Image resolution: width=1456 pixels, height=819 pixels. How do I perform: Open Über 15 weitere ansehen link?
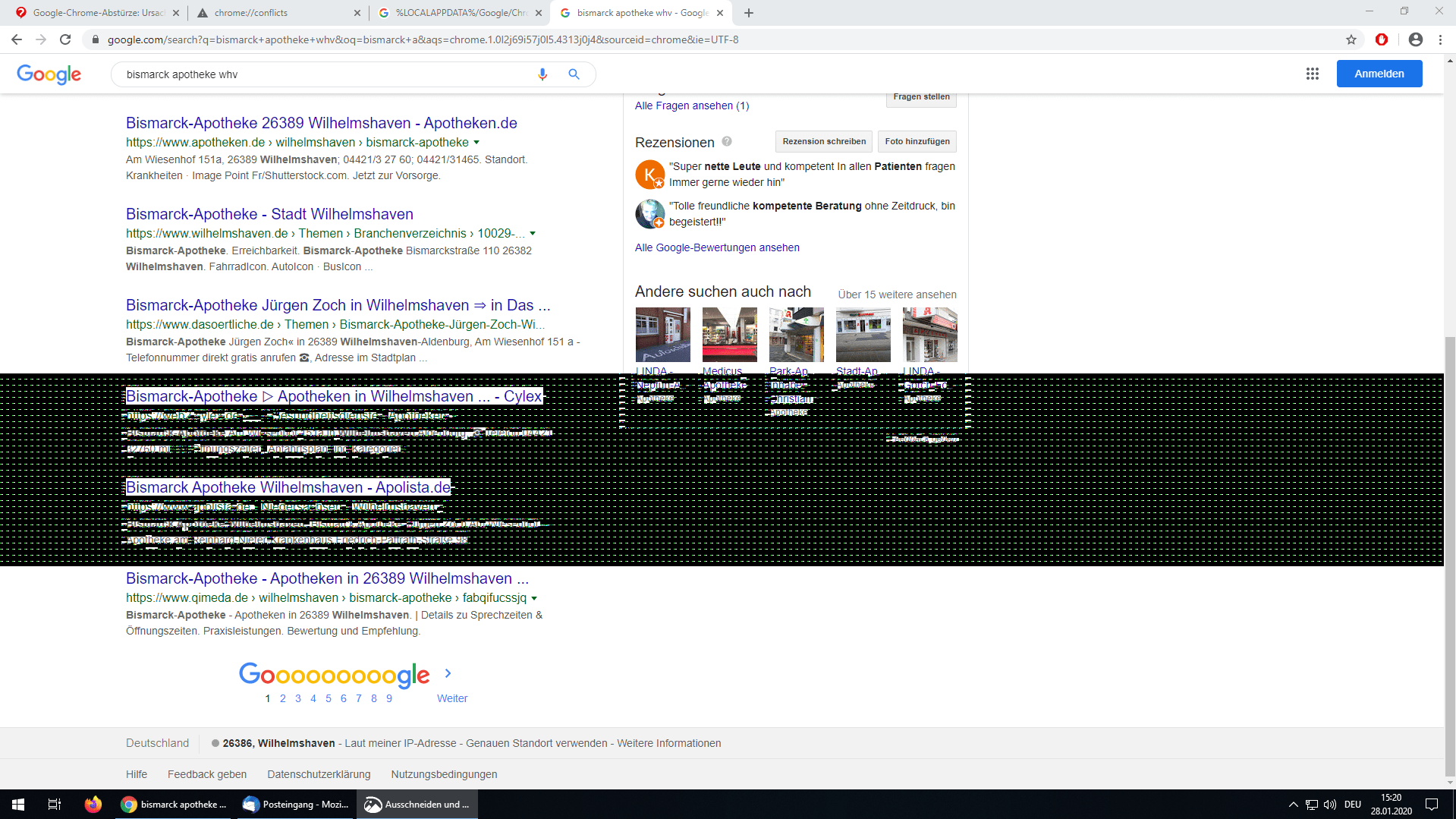point(897,295)
